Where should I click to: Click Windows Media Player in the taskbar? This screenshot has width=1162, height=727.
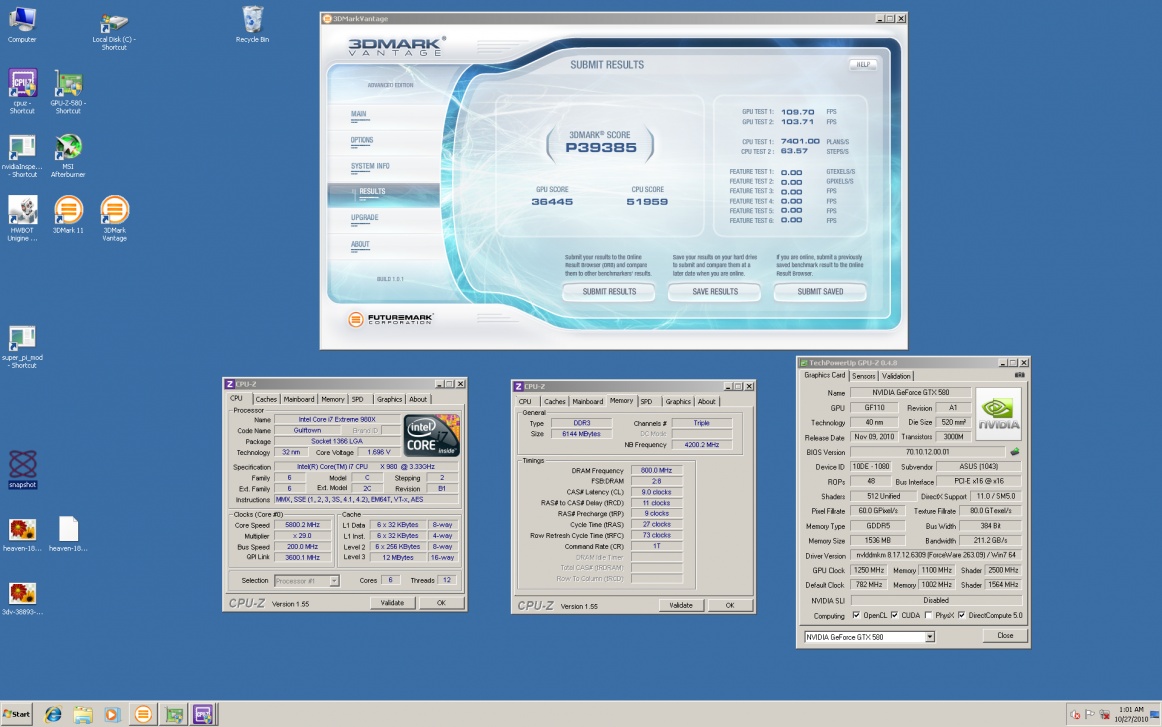tap(112, 714)
